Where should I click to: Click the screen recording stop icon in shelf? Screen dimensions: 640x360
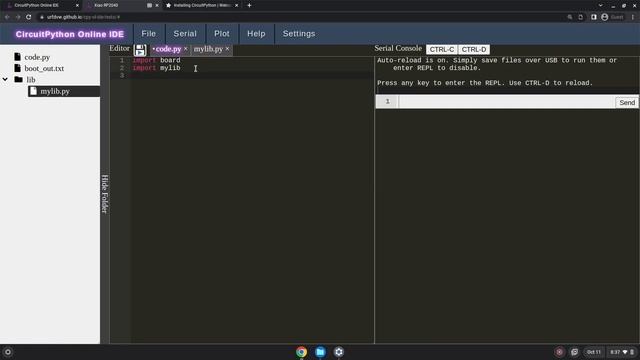[560, 352]
